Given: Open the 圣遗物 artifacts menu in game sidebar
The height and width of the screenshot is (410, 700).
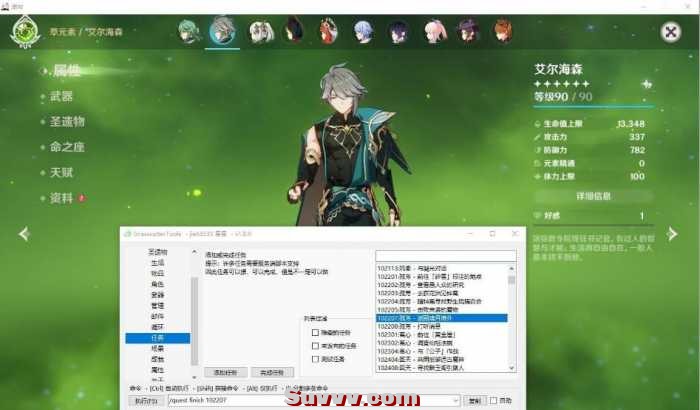Looking at the screenshot, I should coord(67,121).
